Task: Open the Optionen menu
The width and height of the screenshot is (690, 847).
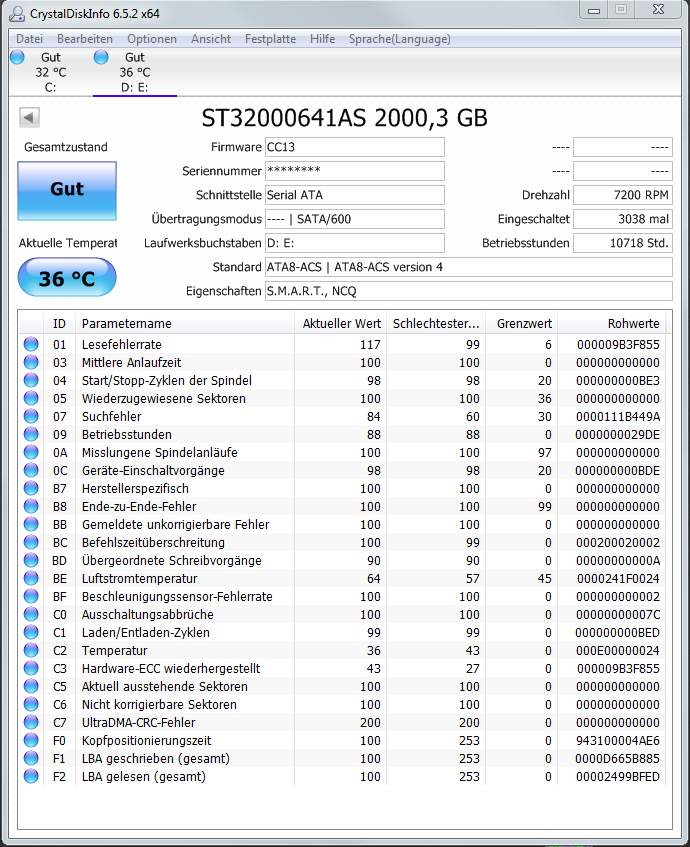Action: tap(152, 39)
